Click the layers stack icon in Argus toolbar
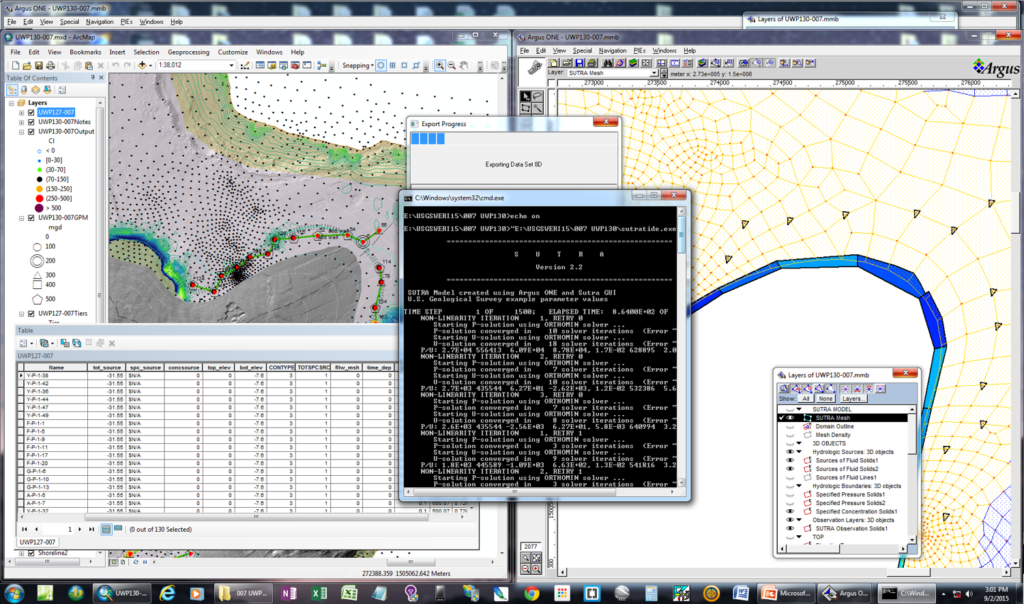Image resolution: width=1024 pixels, height=604 pixels. pos(633,63)
